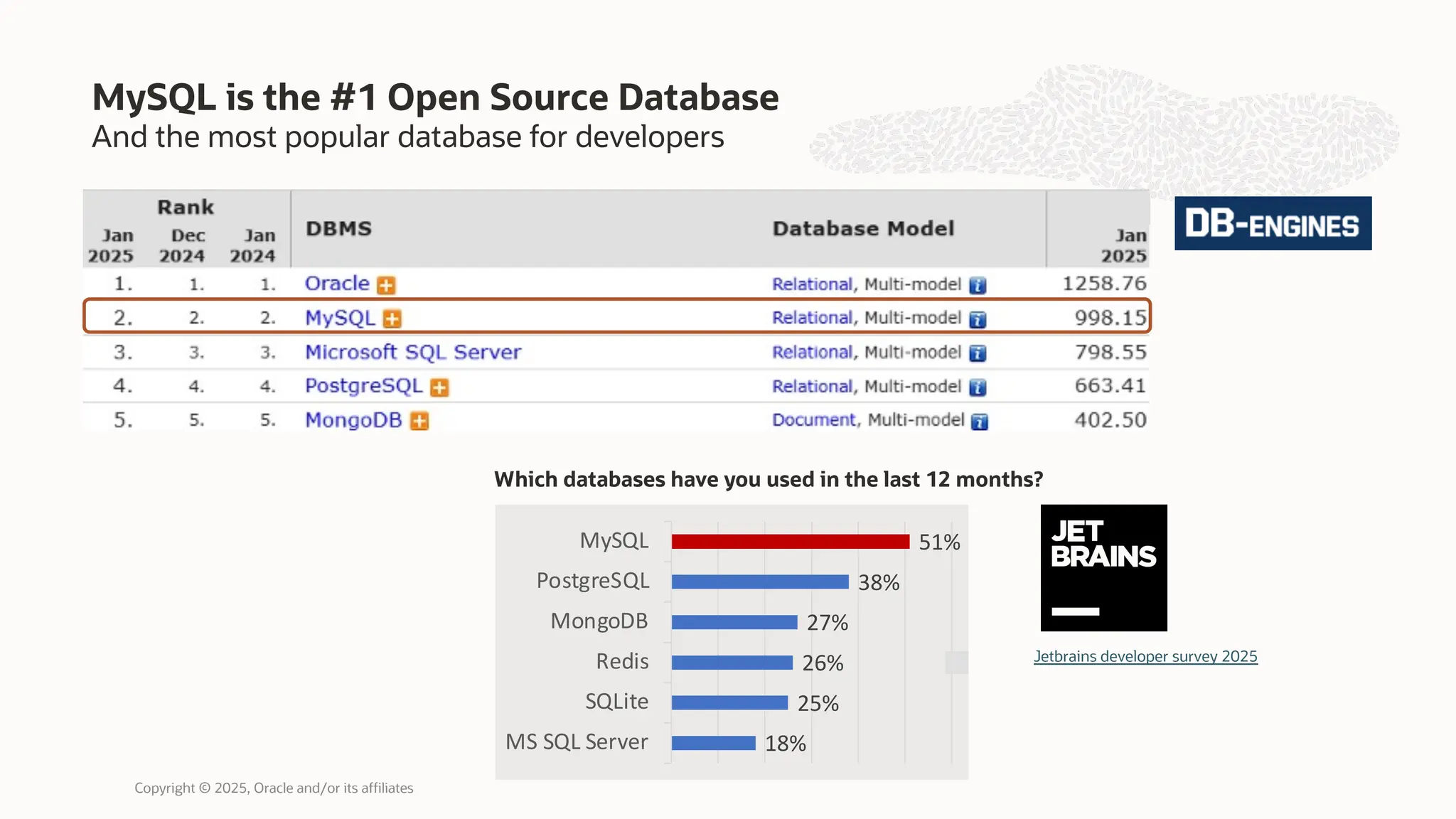Click the info icon in PostgreSQL's row
This screenshot has width=1456, height=819.
[978, 387]
